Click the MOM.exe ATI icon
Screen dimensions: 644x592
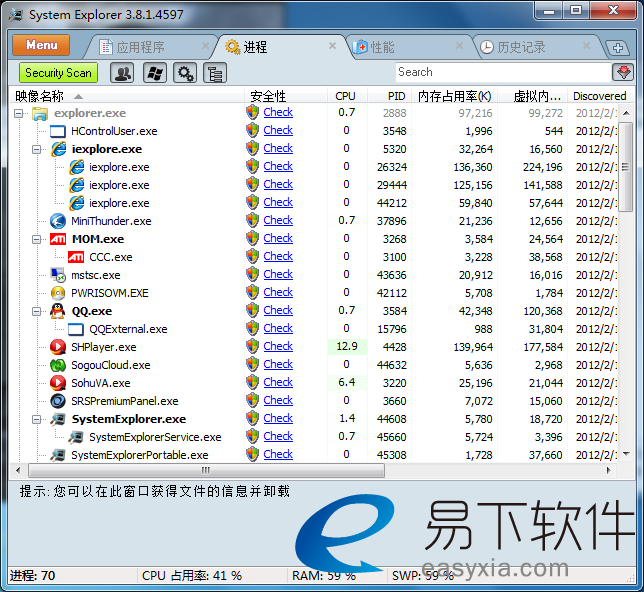[x=58, y=239]
